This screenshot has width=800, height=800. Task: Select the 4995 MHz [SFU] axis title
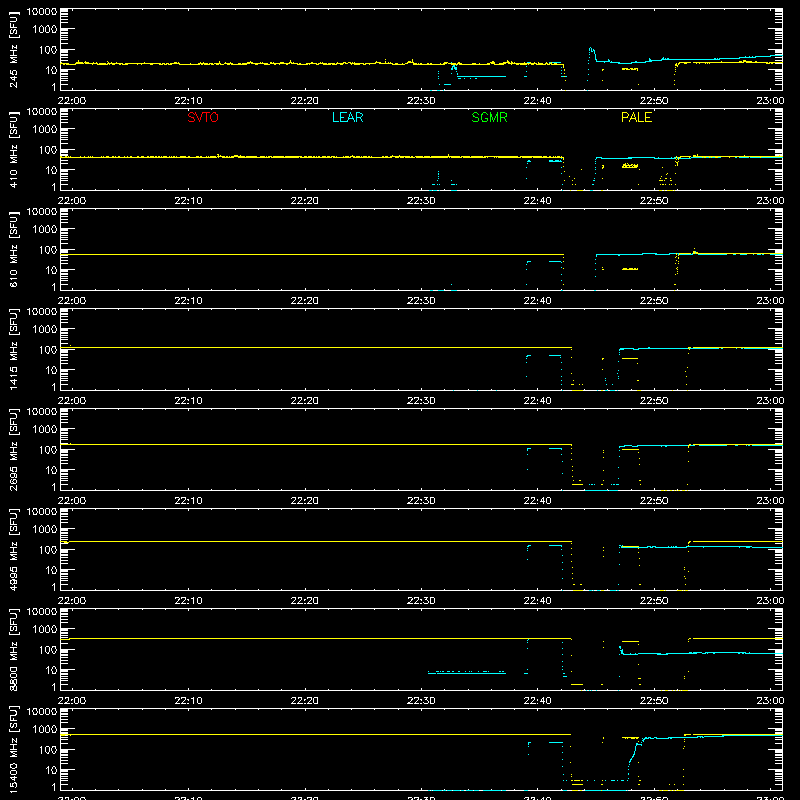point(14,550)
